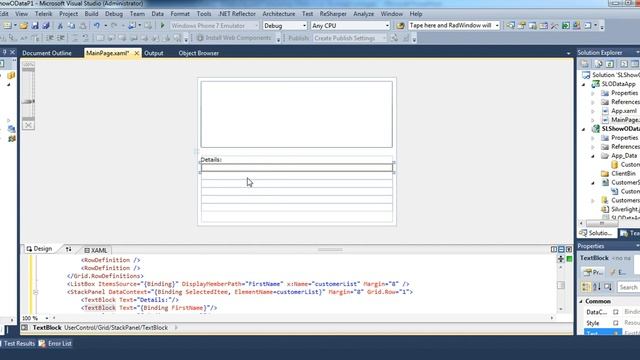Click the collapse pane icon under zoom slider
The width and height of the screenshot is (640, 360).
(x=28, y=125)
